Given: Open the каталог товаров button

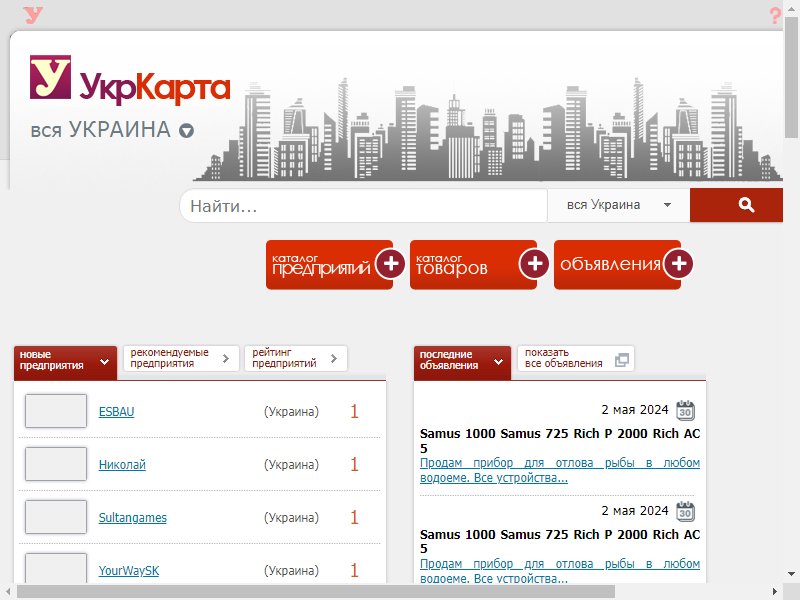Looking at the screenshot, I should [473, 265].
